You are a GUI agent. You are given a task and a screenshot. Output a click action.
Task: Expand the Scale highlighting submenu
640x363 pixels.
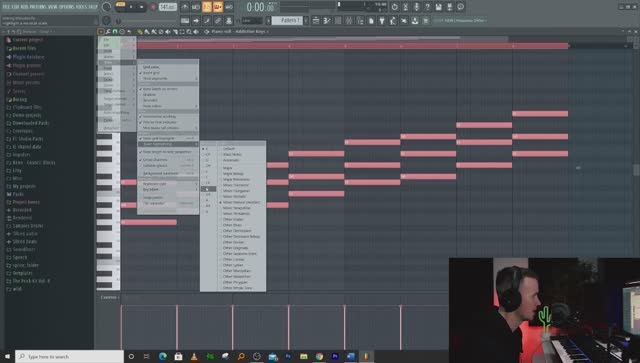click(x=168, y=144)
